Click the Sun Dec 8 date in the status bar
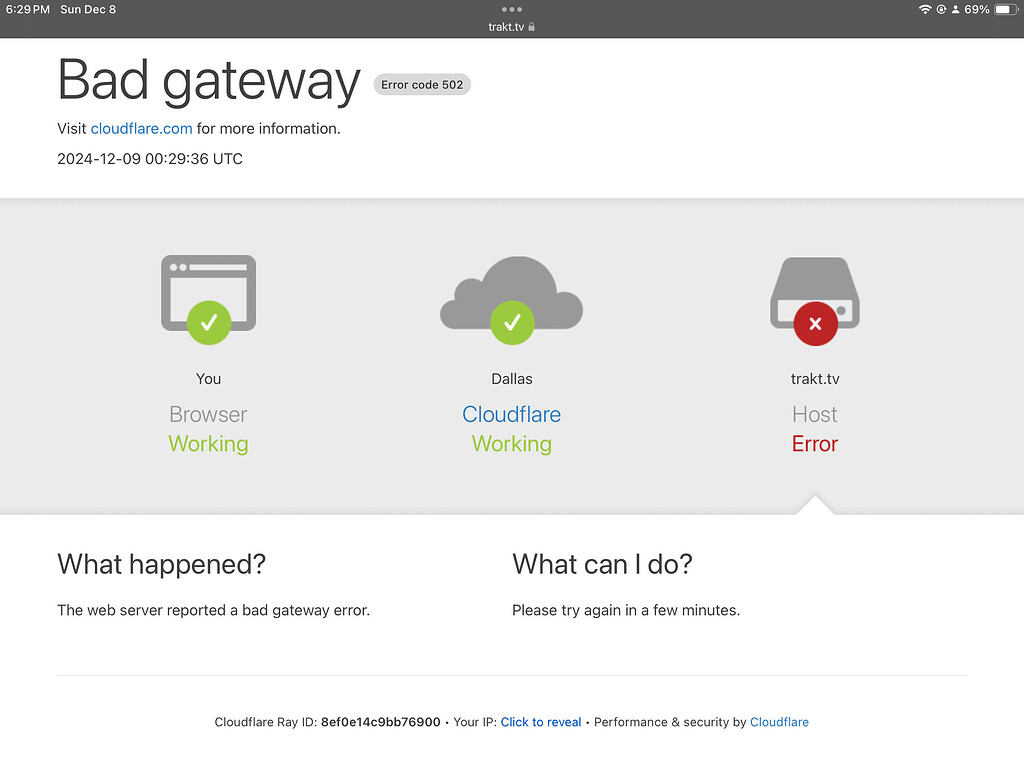This screenshot has height=768, width=1024. click(88, 9)
